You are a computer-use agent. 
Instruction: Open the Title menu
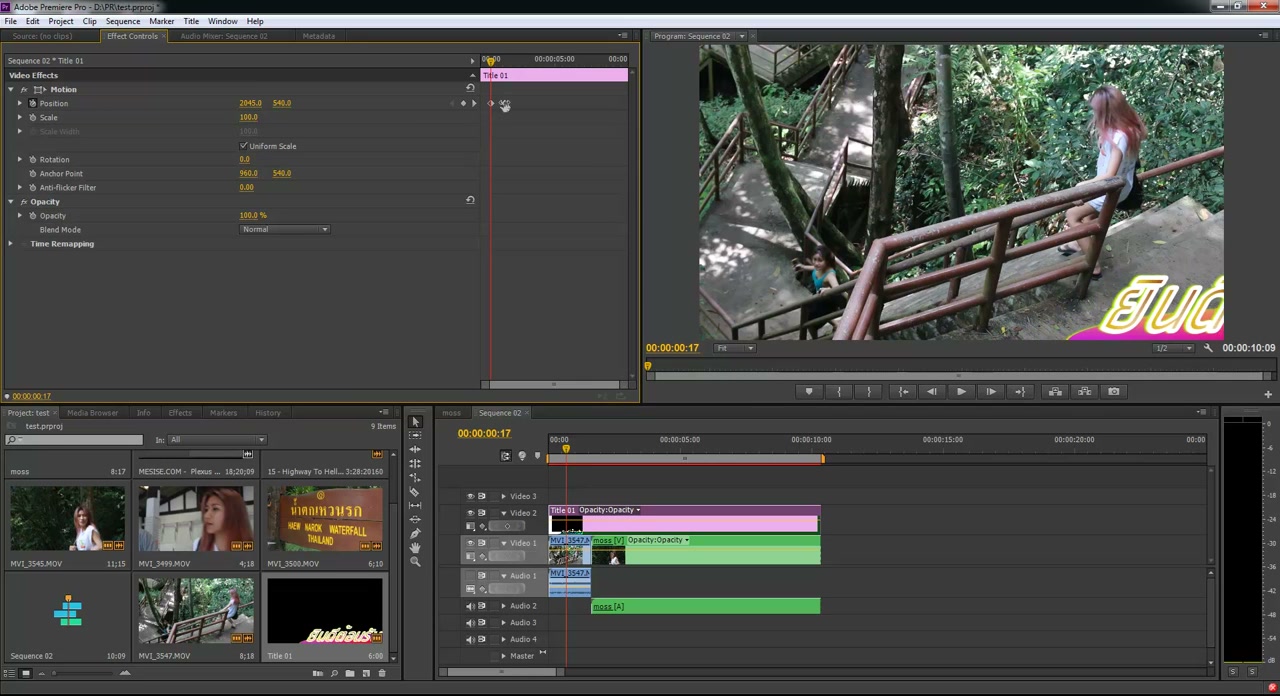point(191,21)
